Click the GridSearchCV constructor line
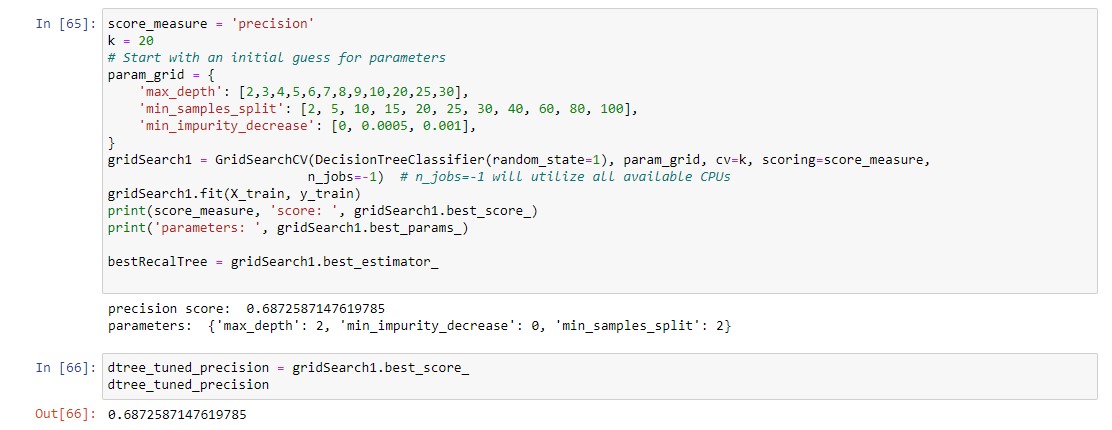 (x=518, y=160)
